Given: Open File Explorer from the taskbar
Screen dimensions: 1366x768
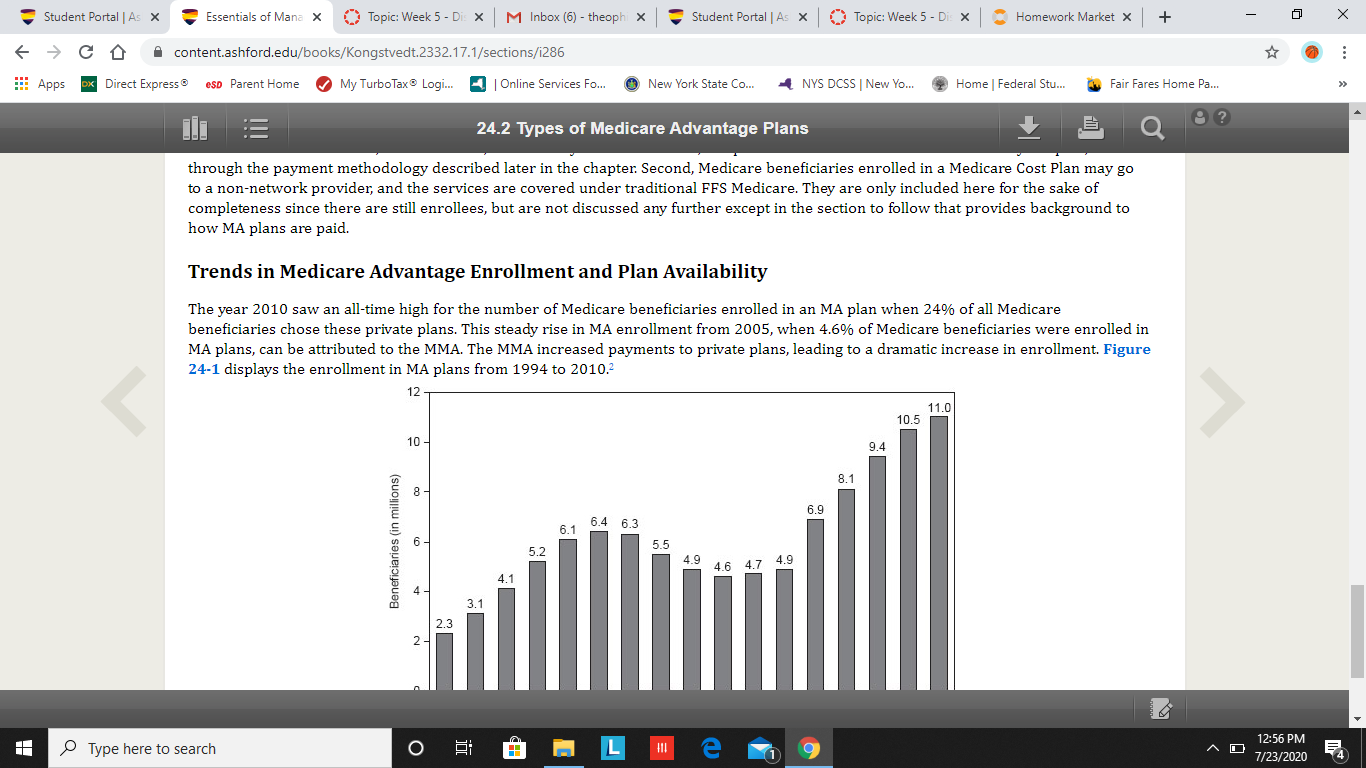Looking at the screenshot, I should pos(563,748).
